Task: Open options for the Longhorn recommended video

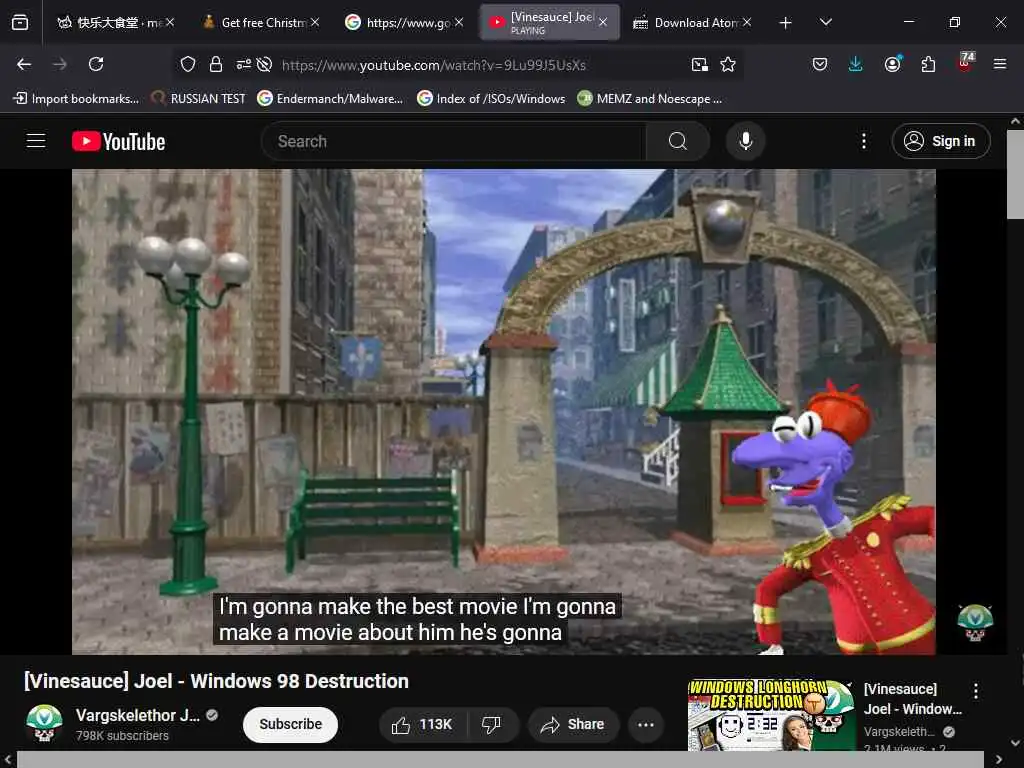Action: pos(975,691)
